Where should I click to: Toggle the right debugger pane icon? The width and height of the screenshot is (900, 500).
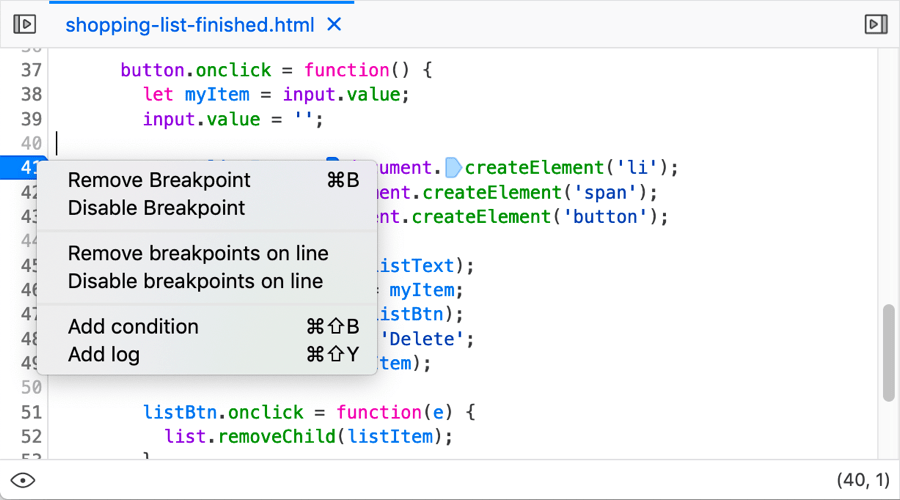[875, 24]
